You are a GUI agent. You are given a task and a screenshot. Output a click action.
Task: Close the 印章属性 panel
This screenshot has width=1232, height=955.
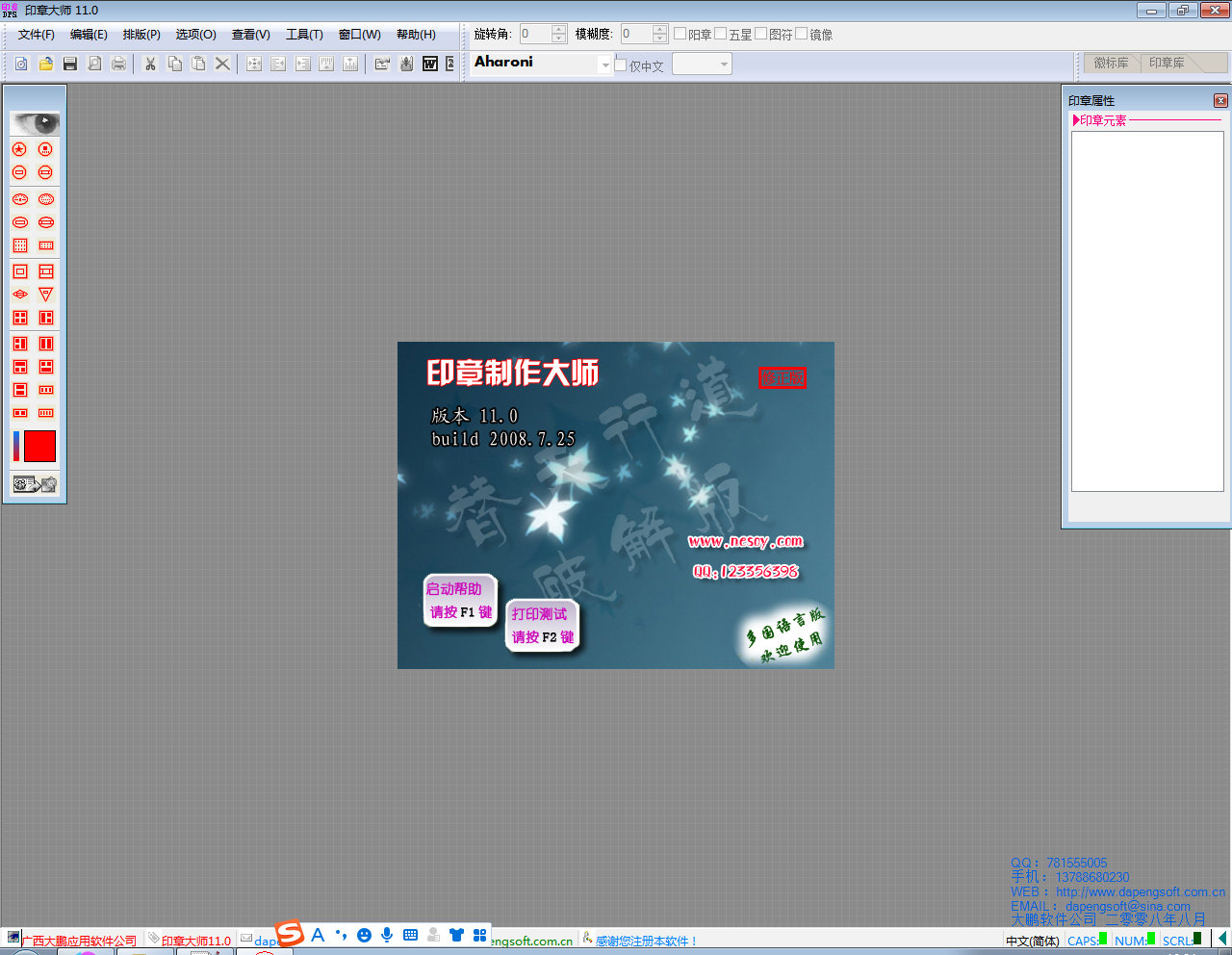click(x=1220, y=100)
